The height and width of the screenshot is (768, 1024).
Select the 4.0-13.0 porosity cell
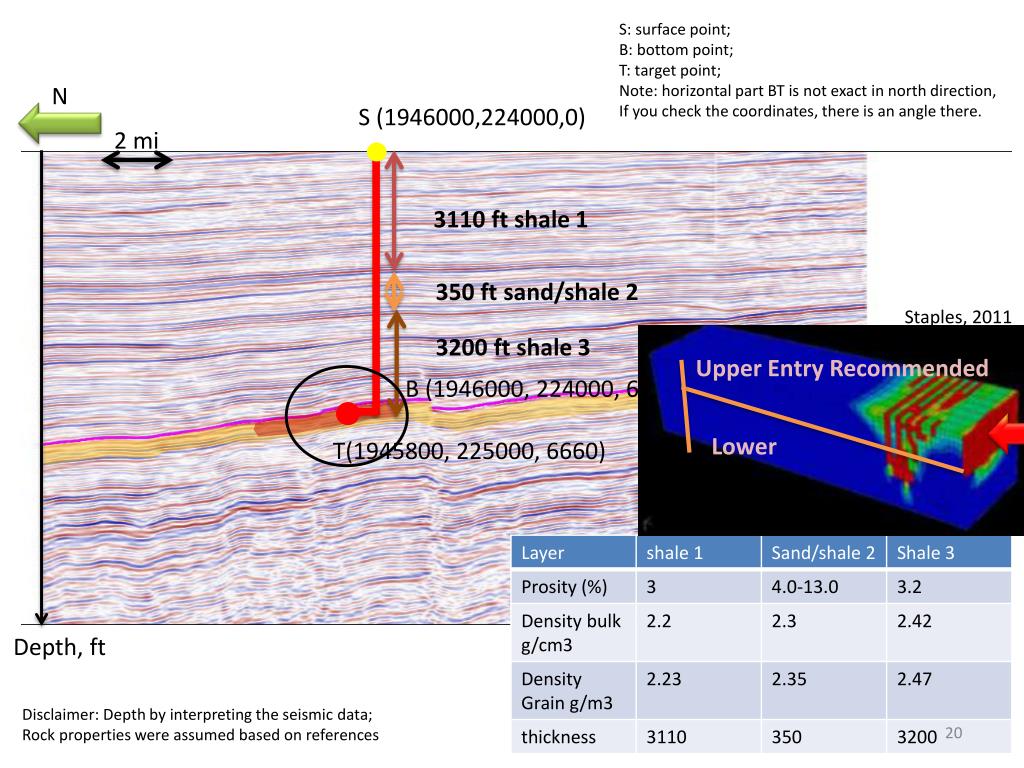tap(824, 586)
